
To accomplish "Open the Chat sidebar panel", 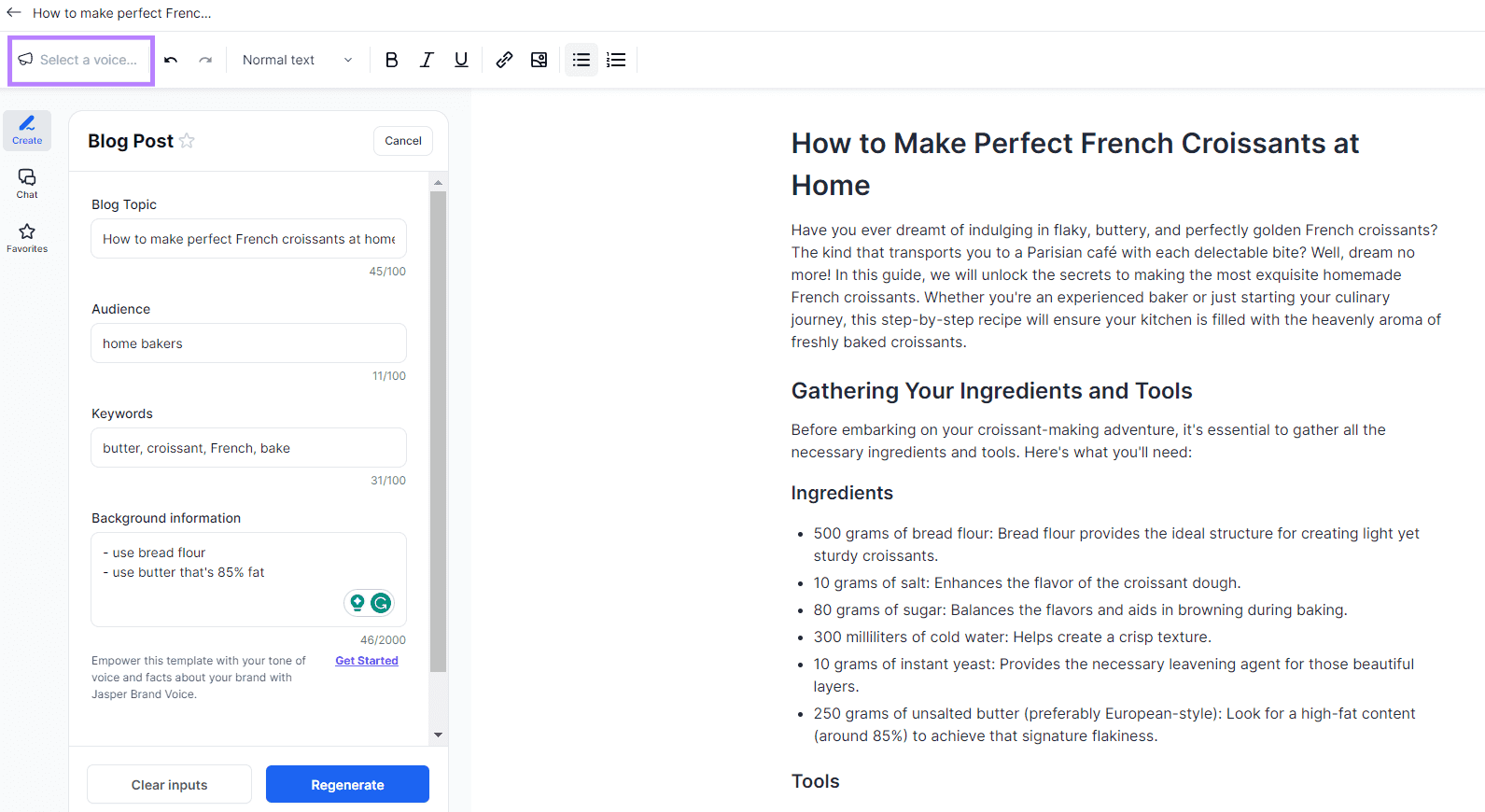I will [26, 183].
